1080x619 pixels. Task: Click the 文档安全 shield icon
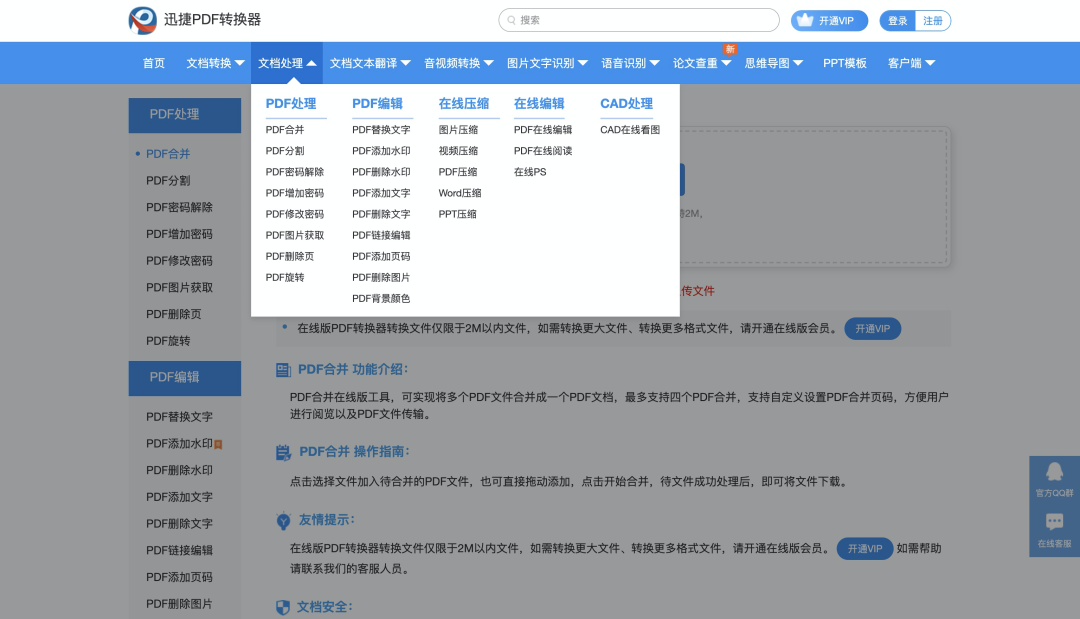pos(282,607)
